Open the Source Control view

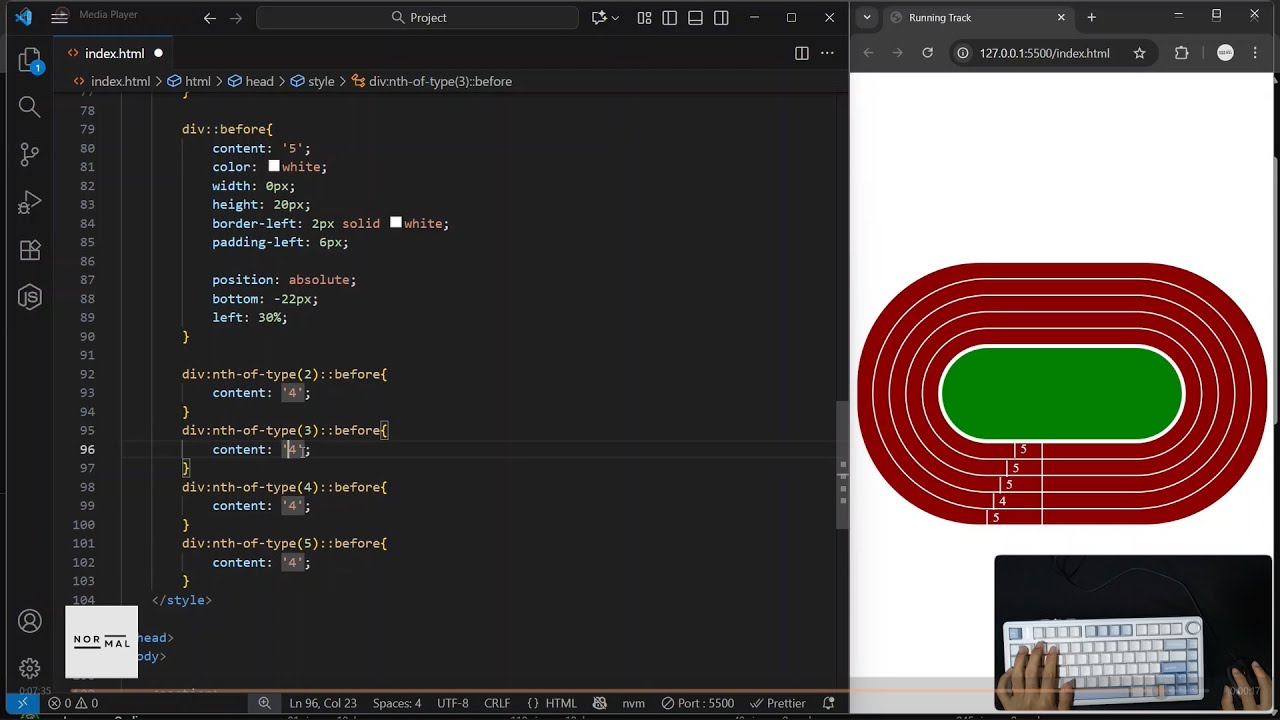point(29,154)
